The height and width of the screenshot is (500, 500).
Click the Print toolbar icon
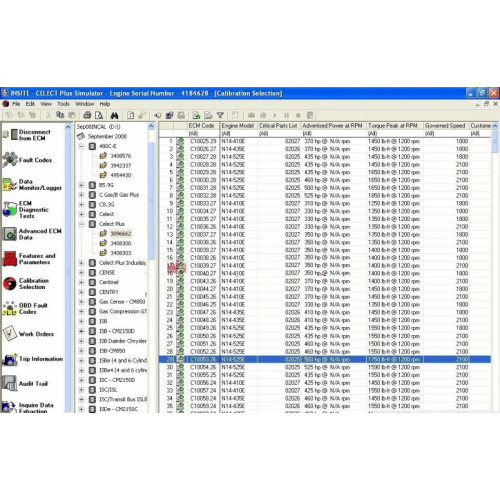click(x=87, y=115)
